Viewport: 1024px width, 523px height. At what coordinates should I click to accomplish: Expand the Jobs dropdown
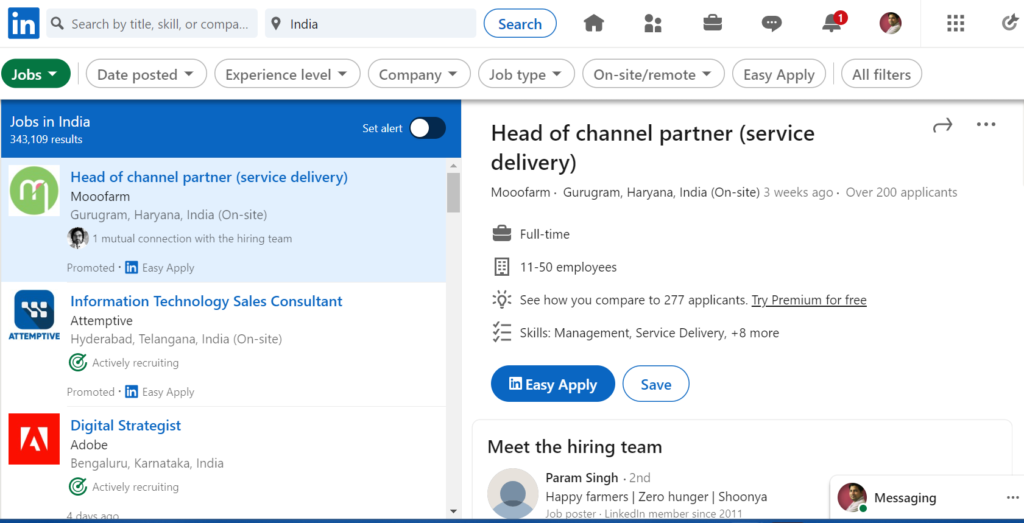pos(35,74)
